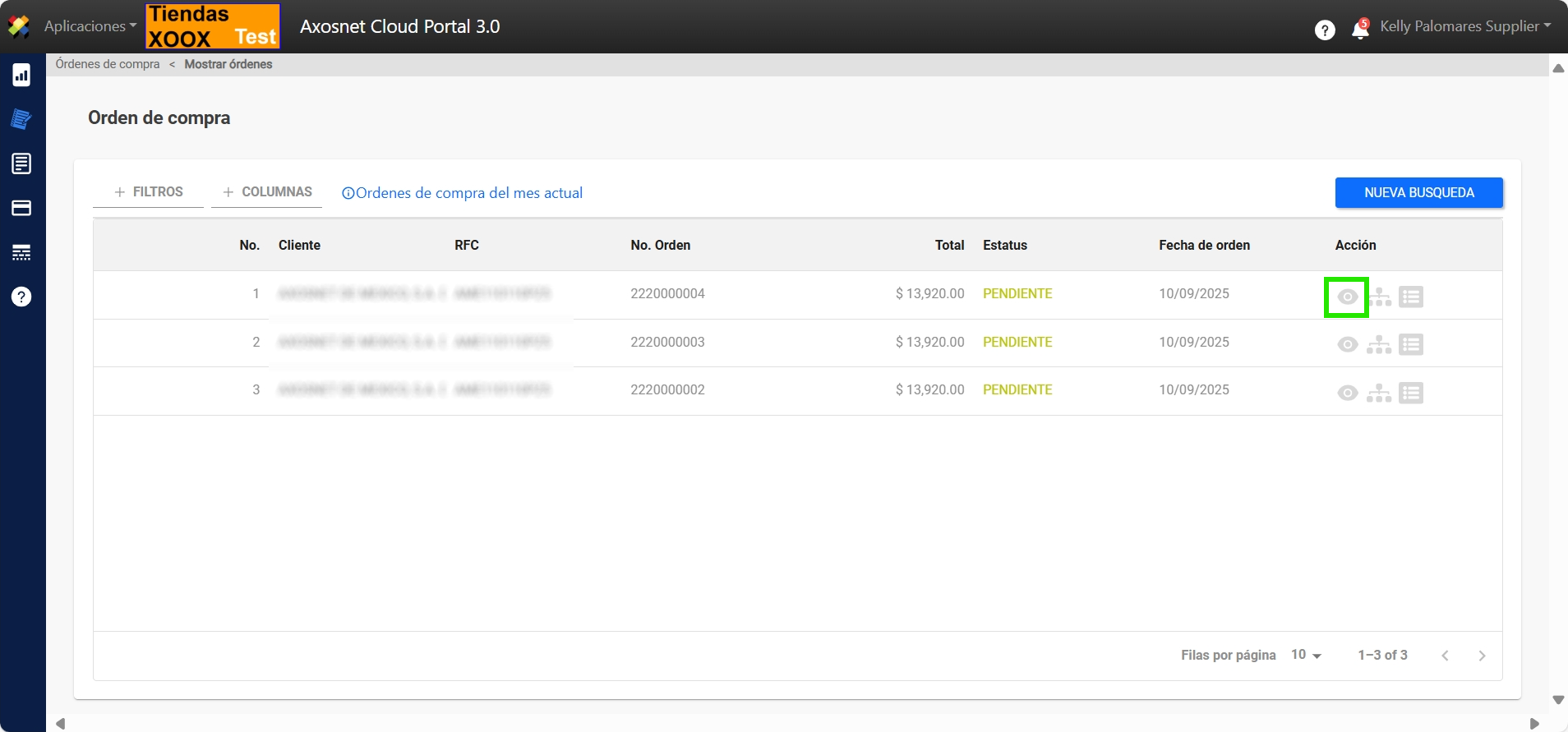
Task: Expand the Aplicaciones dropdown menu
Action: (x=90, y=26)
